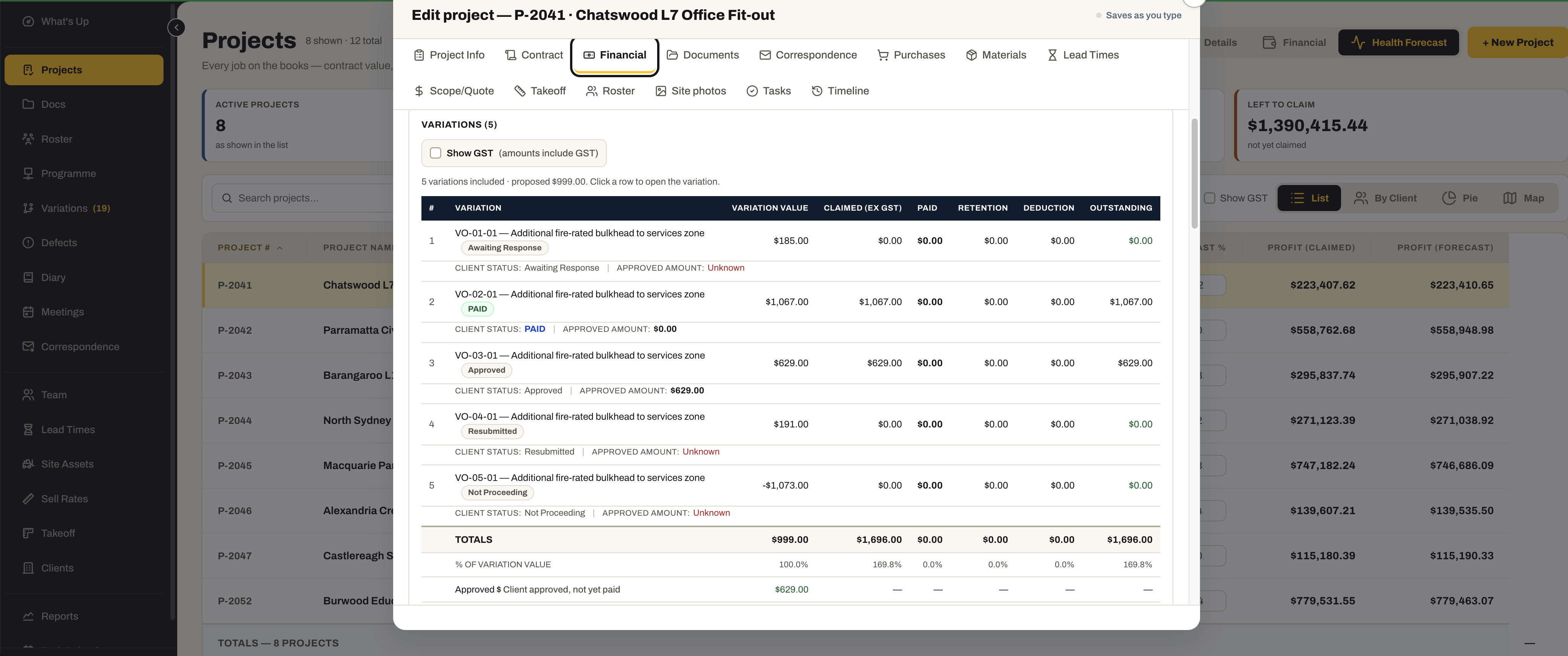
Task: Open Programme via its sidebar icon
Action: pos(28,174)
